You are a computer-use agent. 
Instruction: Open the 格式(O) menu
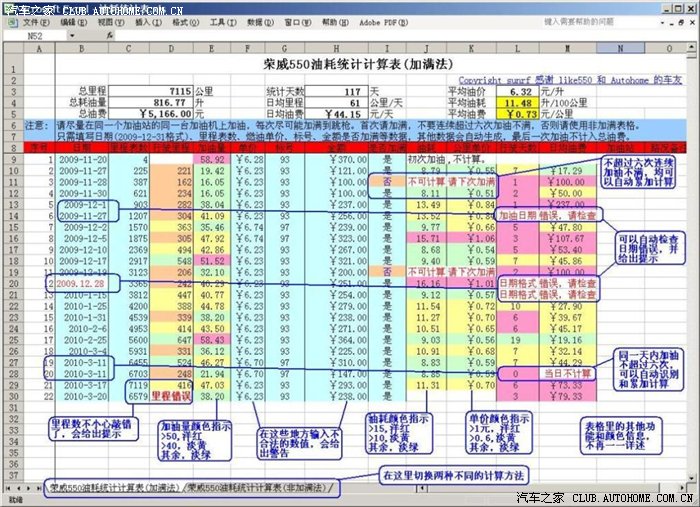click(179, 21)
